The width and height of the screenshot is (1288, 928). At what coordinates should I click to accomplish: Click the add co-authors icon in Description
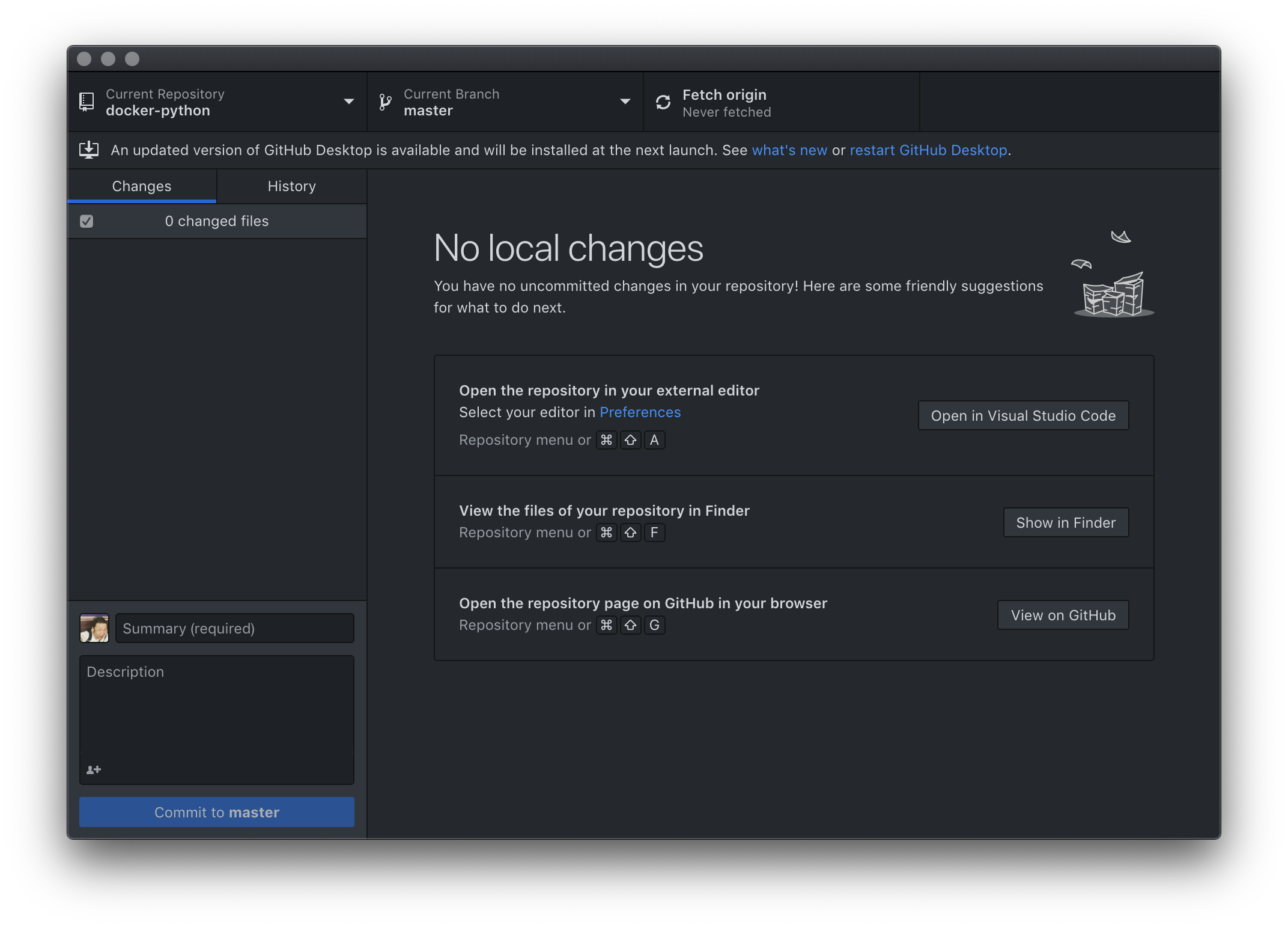(94, 769)
